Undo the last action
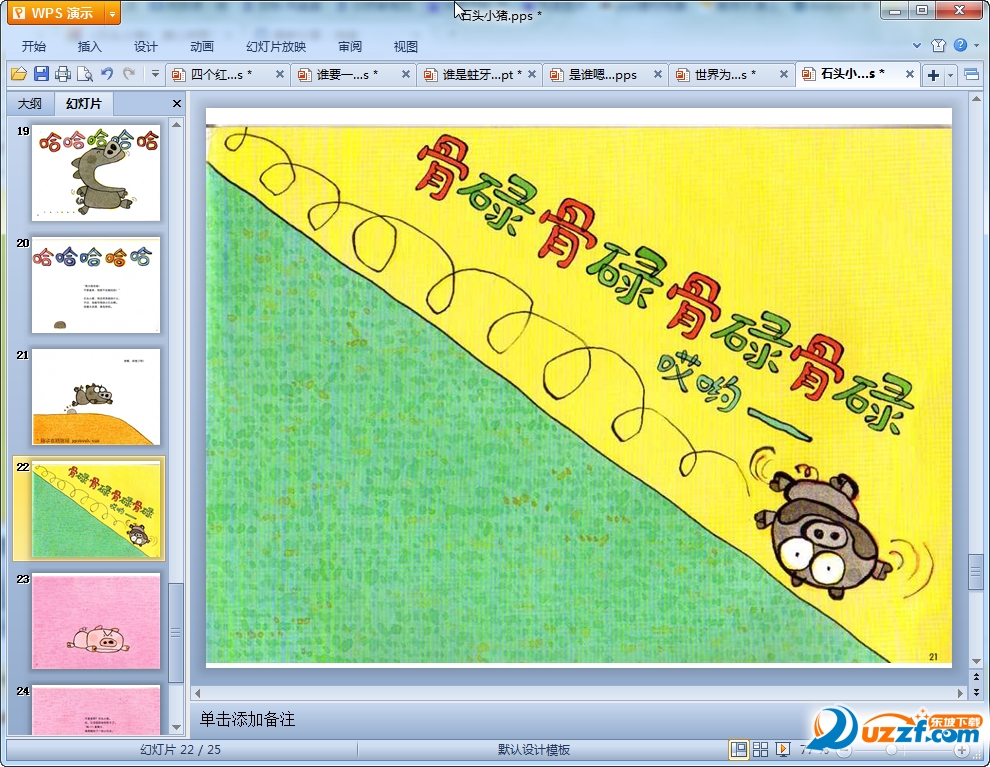Viewport: 990px width, 767px height. [x=107, y=74]
